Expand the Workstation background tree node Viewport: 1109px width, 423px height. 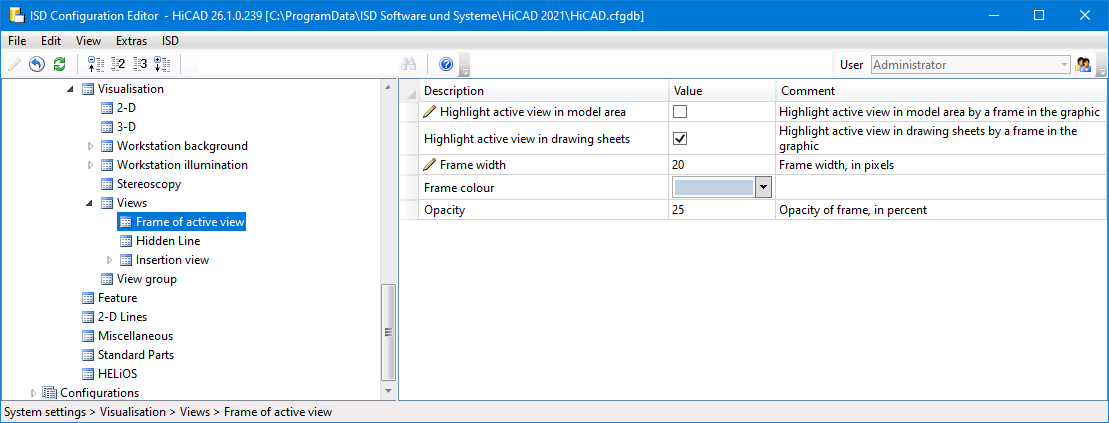pyautogui.click(x=90, y=146)
